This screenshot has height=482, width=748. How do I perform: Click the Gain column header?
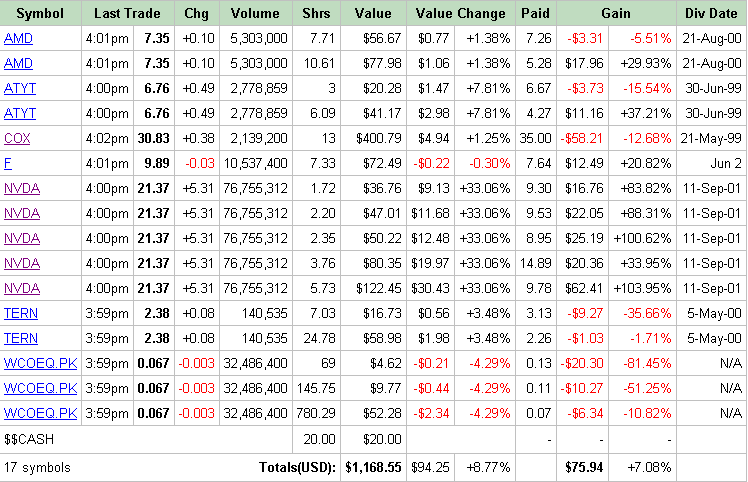616,13
